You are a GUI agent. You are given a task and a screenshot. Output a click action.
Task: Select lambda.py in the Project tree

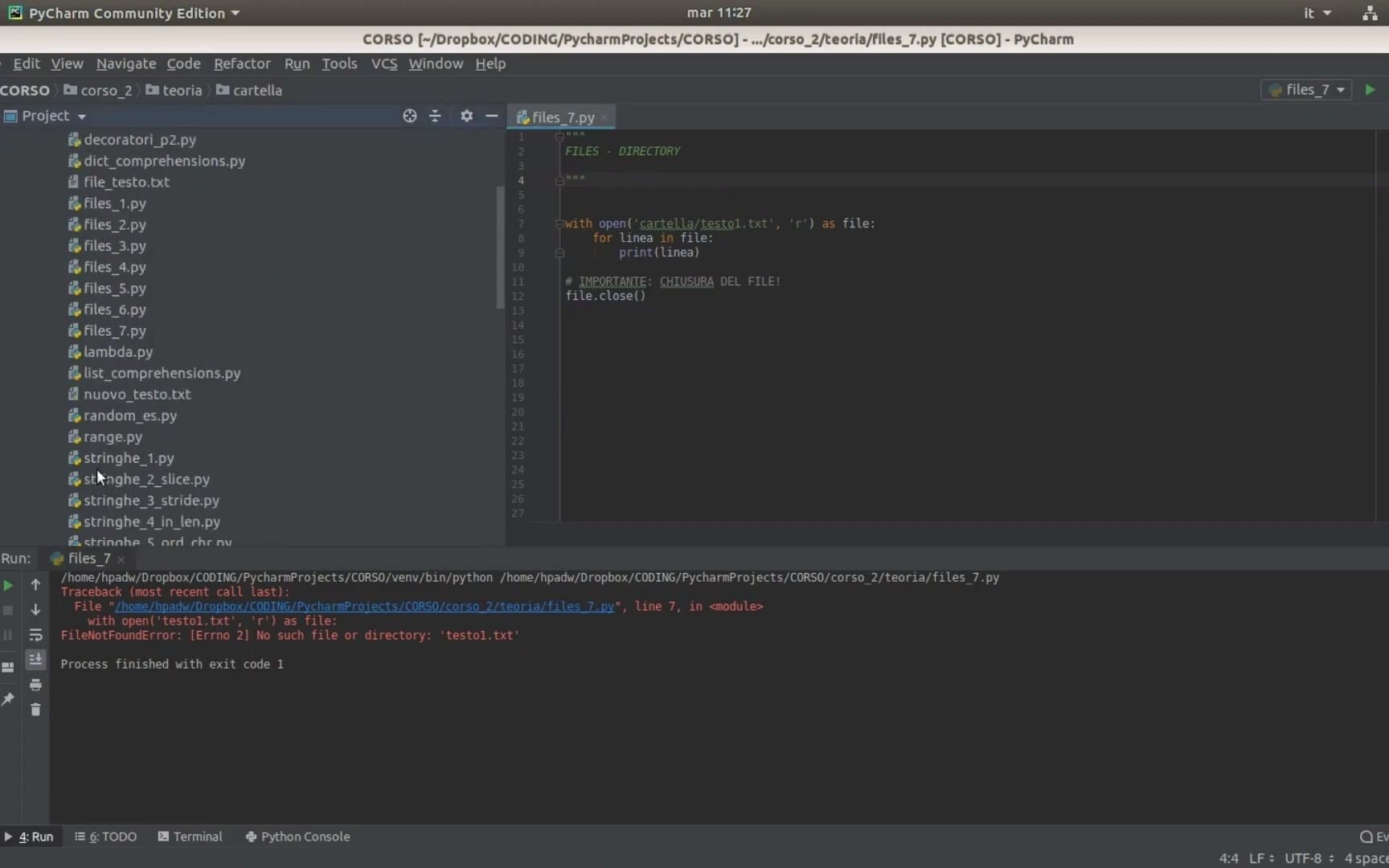(118, 352)
